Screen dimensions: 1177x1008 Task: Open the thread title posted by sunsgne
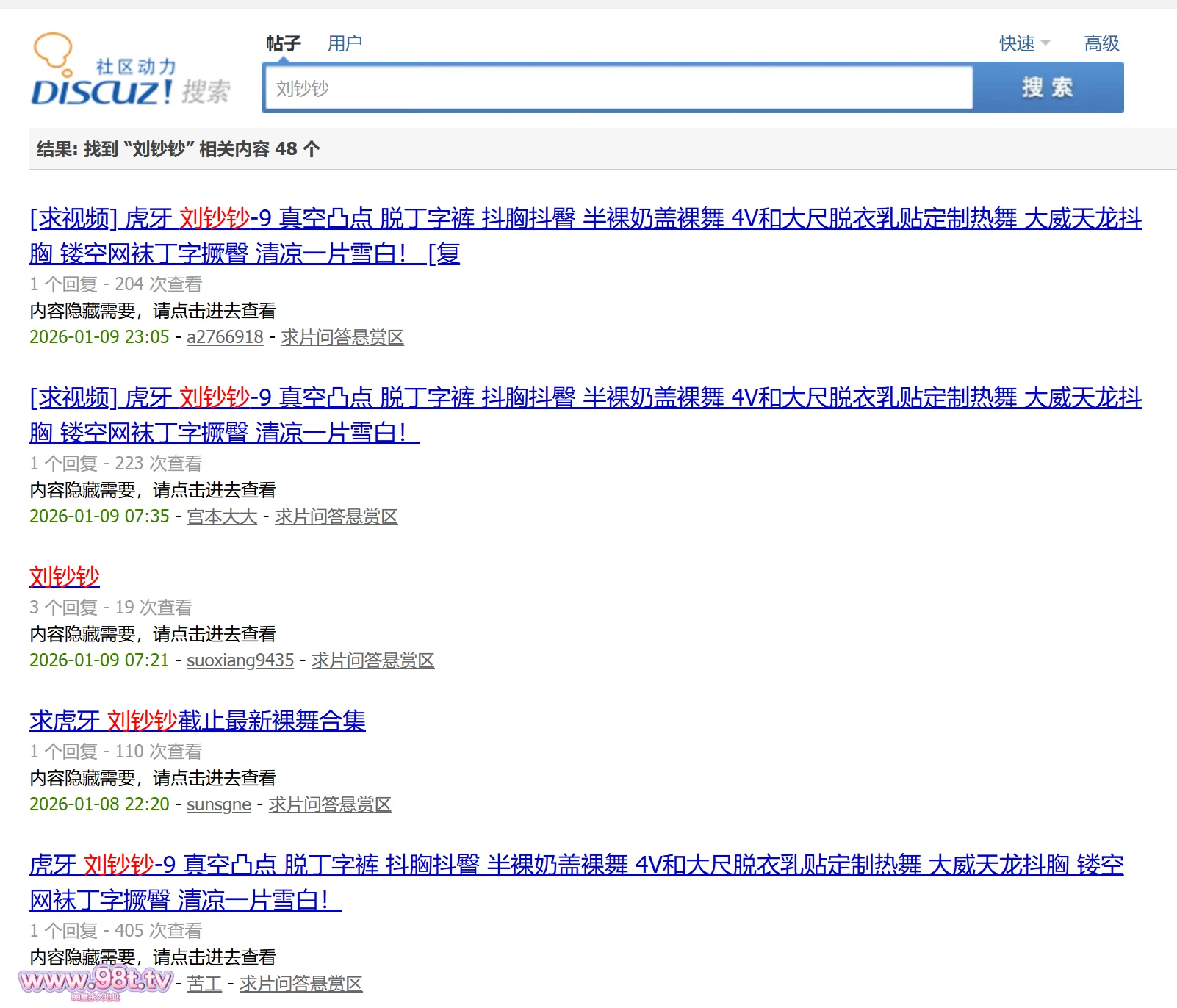tap(198, 721)
